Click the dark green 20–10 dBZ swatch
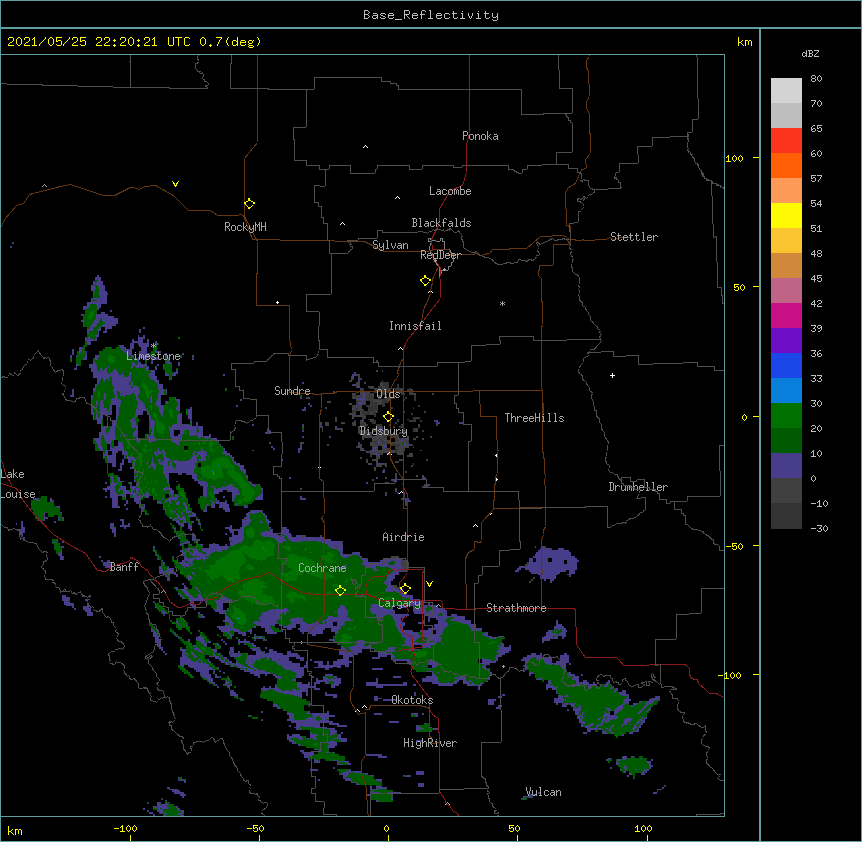 click(786, 441)
